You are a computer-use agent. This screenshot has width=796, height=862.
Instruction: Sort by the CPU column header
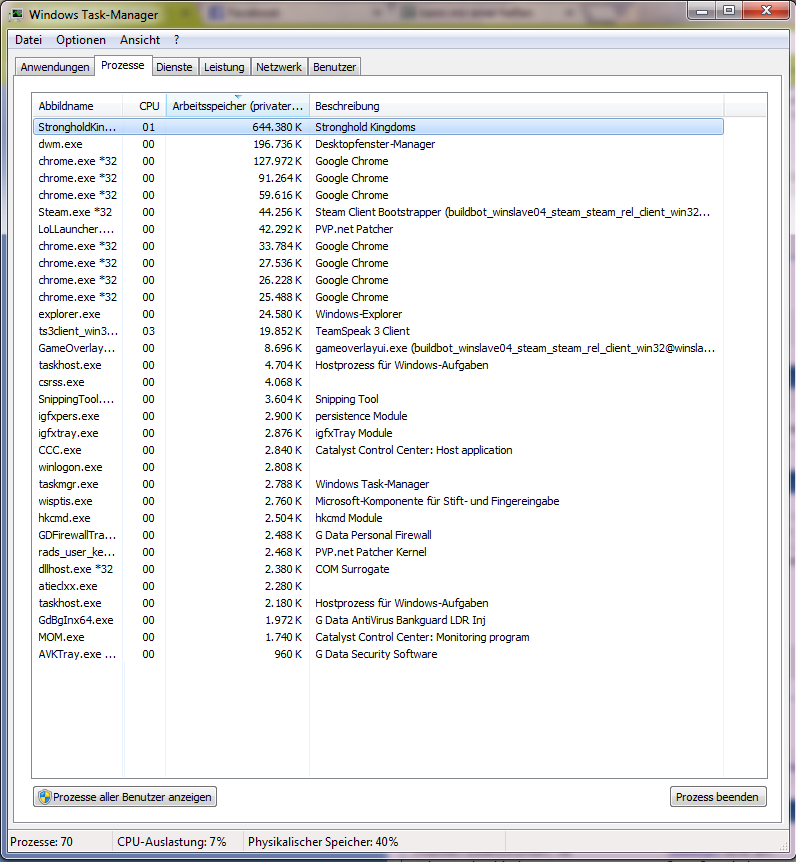point(145,106)
